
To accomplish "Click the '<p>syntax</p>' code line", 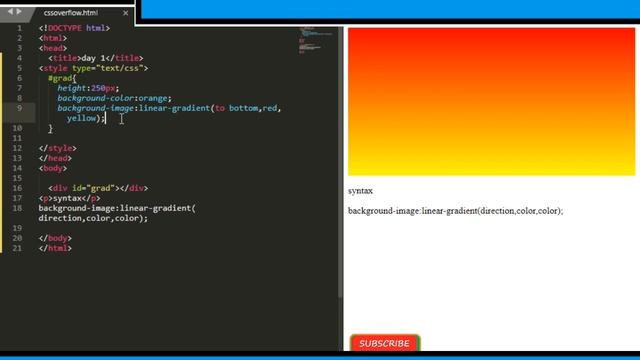I will click(x=69, y=198).
